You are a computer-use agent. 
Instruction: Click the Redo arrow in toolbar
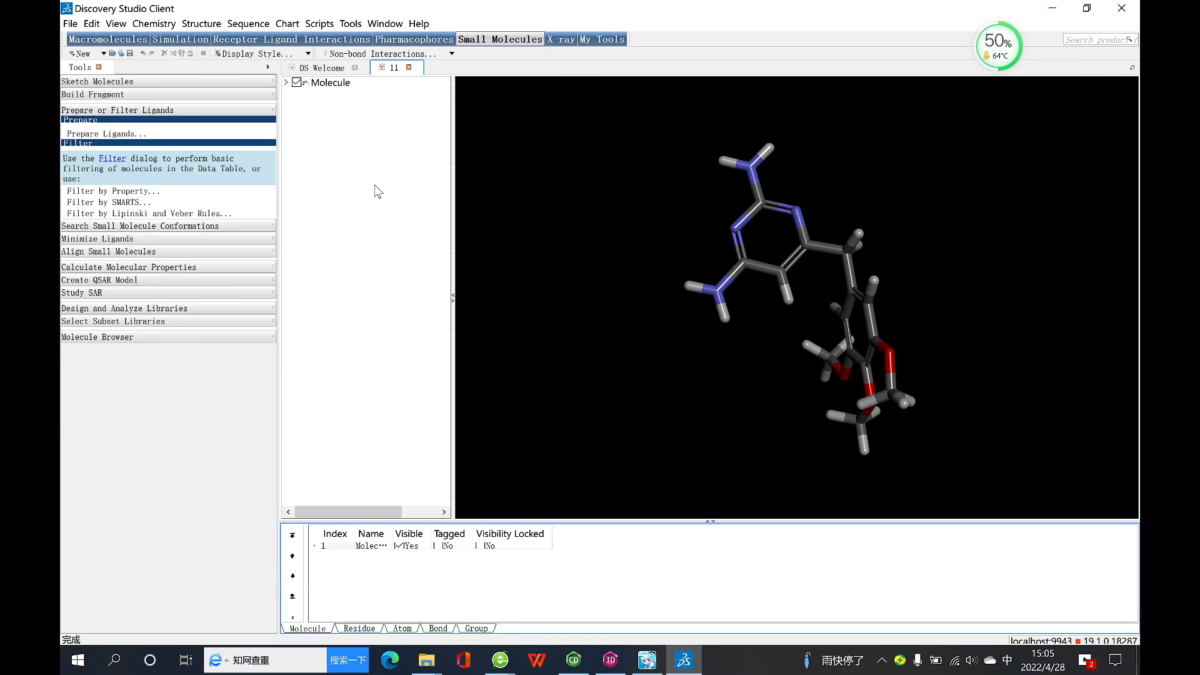[x=152, y=54]
